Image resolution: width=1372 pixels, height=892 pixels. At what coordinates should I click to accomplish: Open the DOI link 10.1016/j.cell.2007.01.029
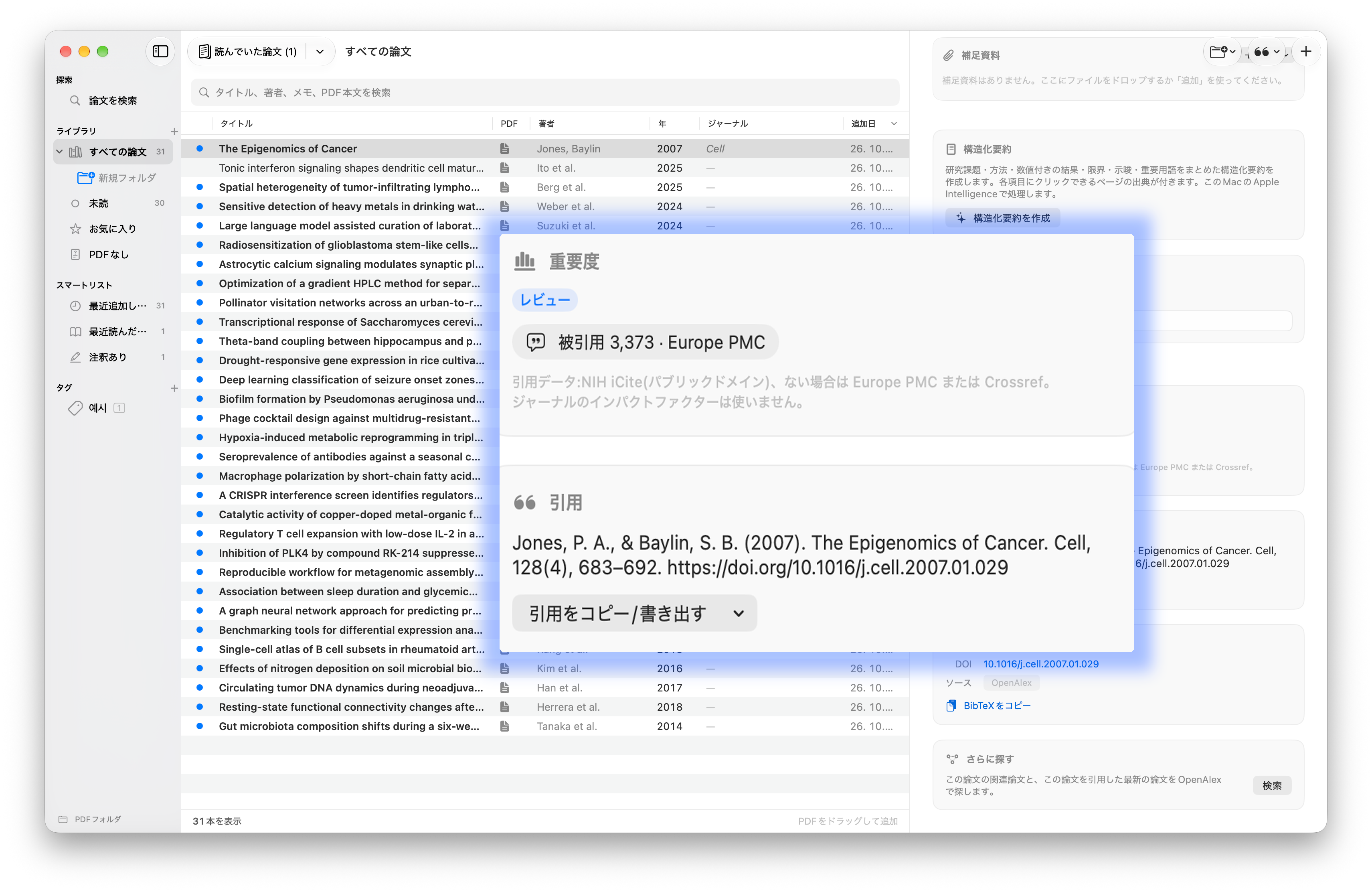1040,664
